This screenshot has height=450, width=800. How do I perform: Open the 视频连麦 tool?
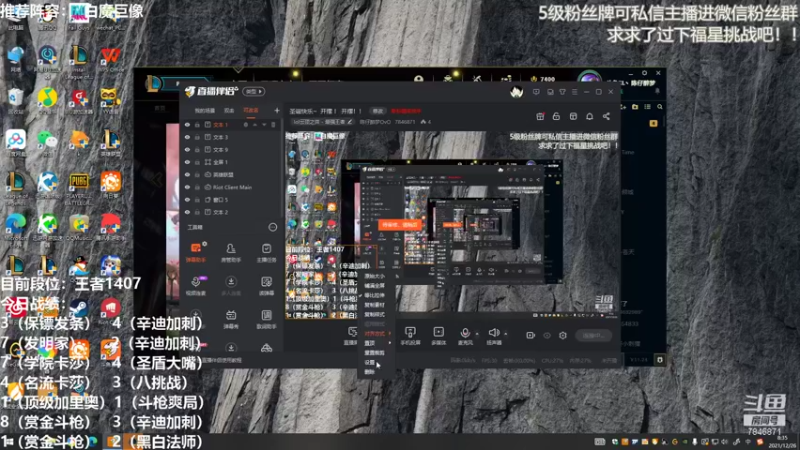(195, 286)
